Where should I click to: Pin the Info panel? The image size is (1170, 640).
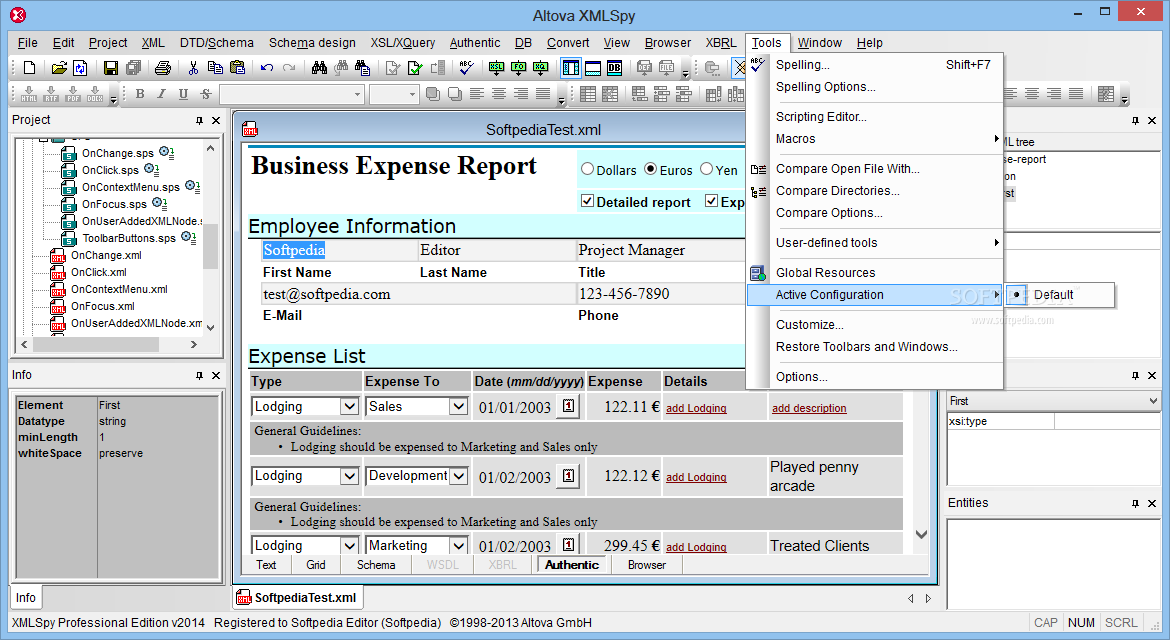[199, 375]
